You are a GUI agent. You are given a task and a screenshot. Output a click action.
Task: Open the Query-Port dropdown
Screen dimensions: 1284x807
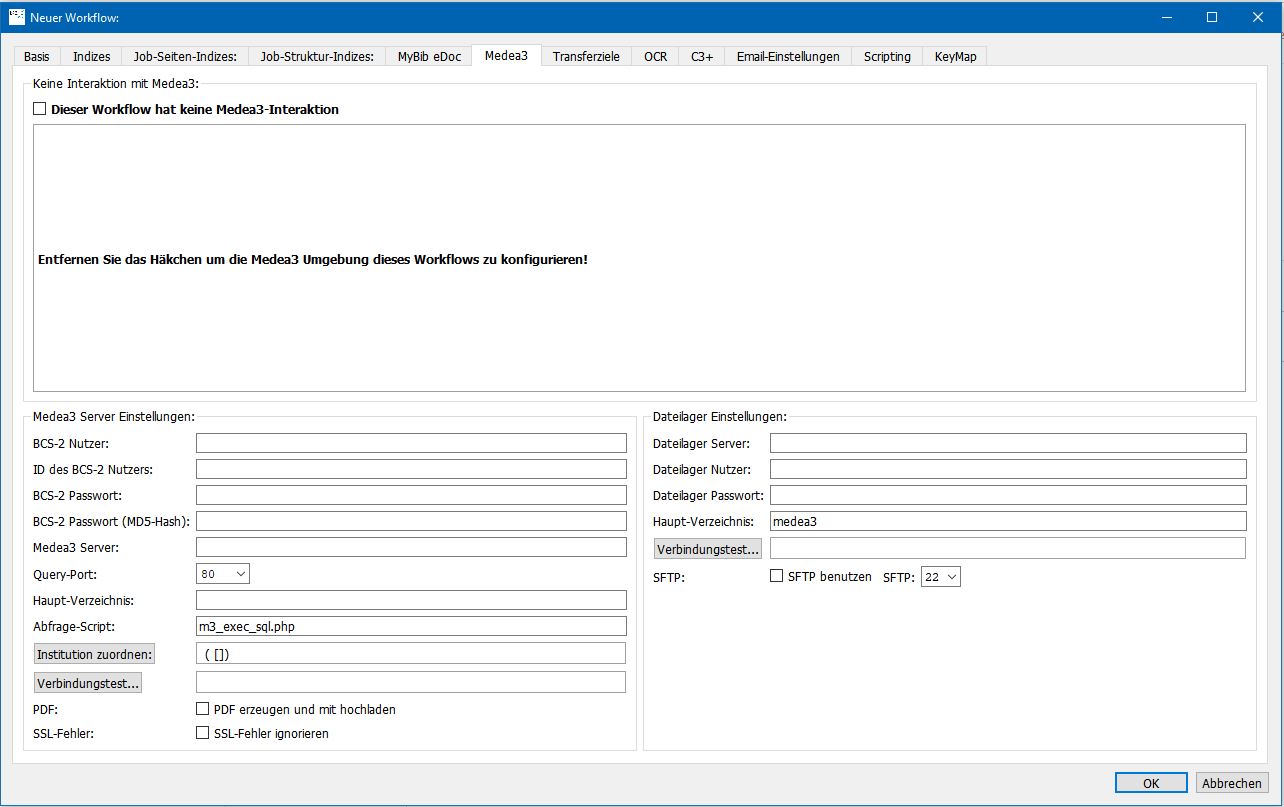[x=223, y=574]
